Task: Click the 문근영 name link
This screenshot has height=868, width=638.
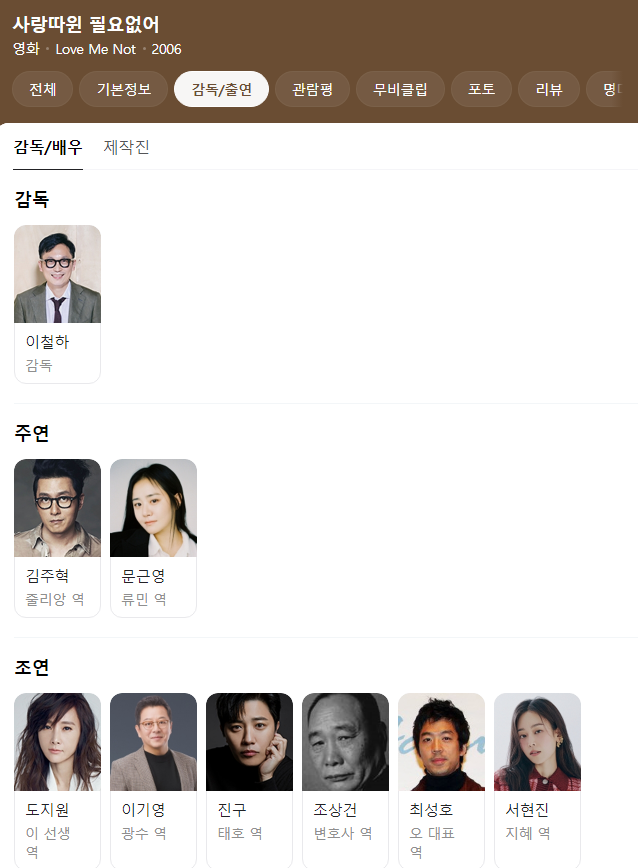Action: click(x=143, y=576)
